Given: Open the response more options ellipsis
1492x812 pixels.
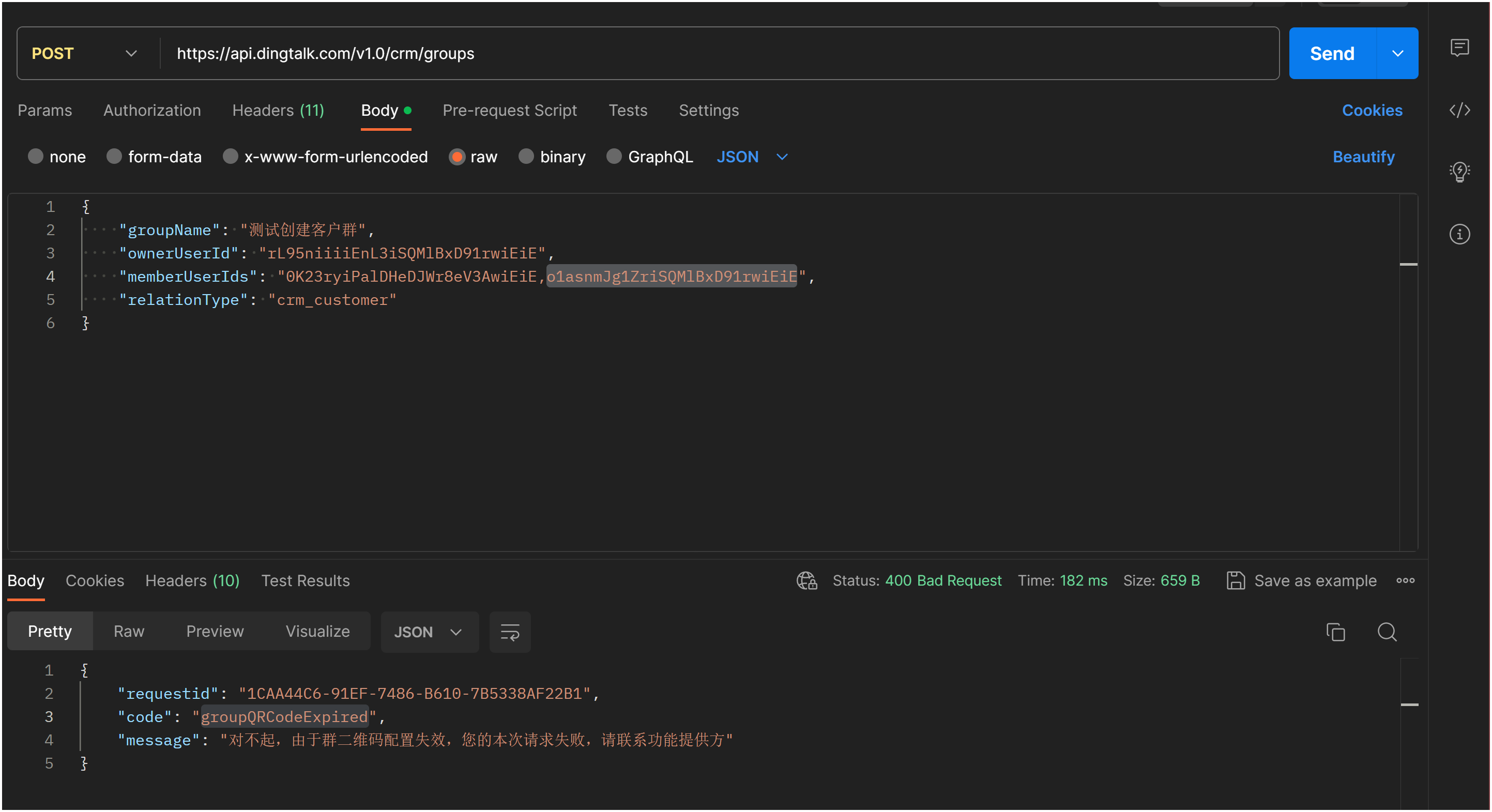Looking at the screenshot, I should (1405, 580).
